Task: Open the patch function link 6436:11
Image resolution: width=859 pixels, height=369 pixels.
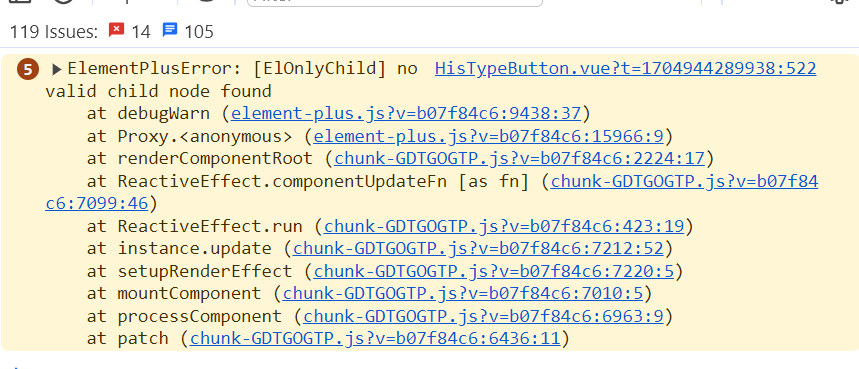Action: pos(375,338)
